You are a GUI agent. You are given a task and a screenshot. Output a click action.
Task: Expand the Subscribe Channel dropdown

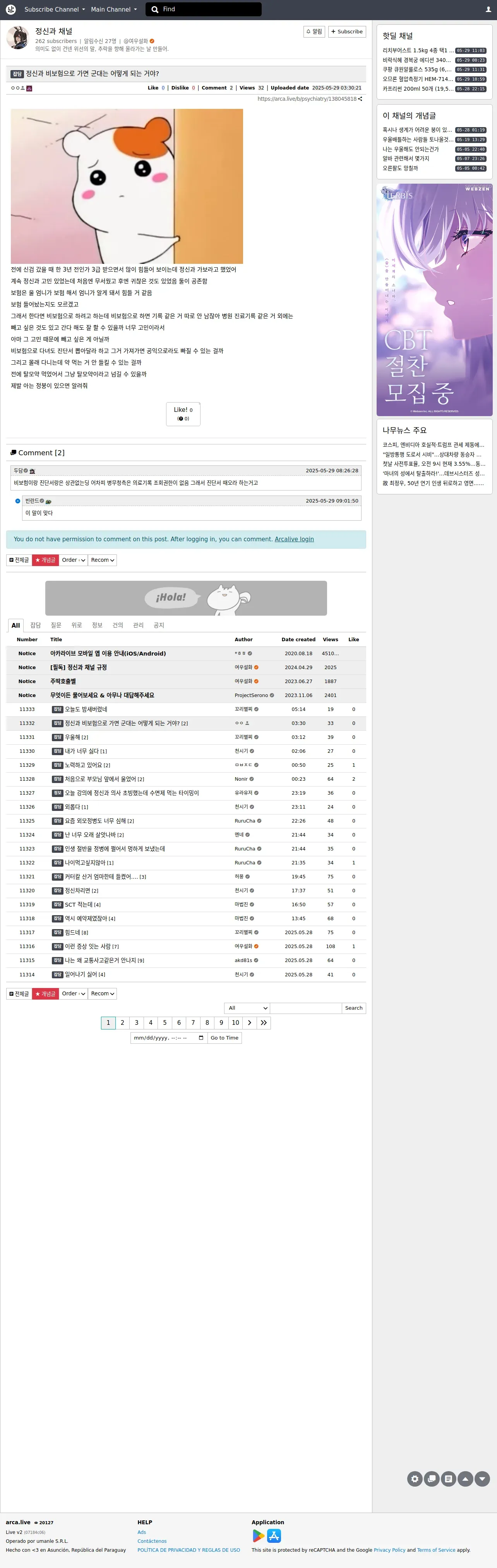point(55,9)
